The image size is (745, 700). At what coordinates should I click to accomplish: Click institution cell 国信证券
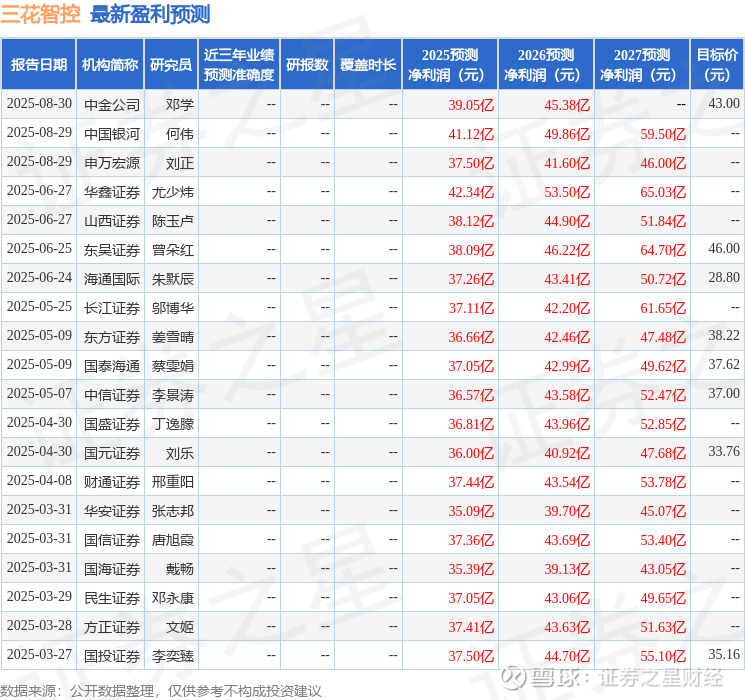tap(112, 539)
